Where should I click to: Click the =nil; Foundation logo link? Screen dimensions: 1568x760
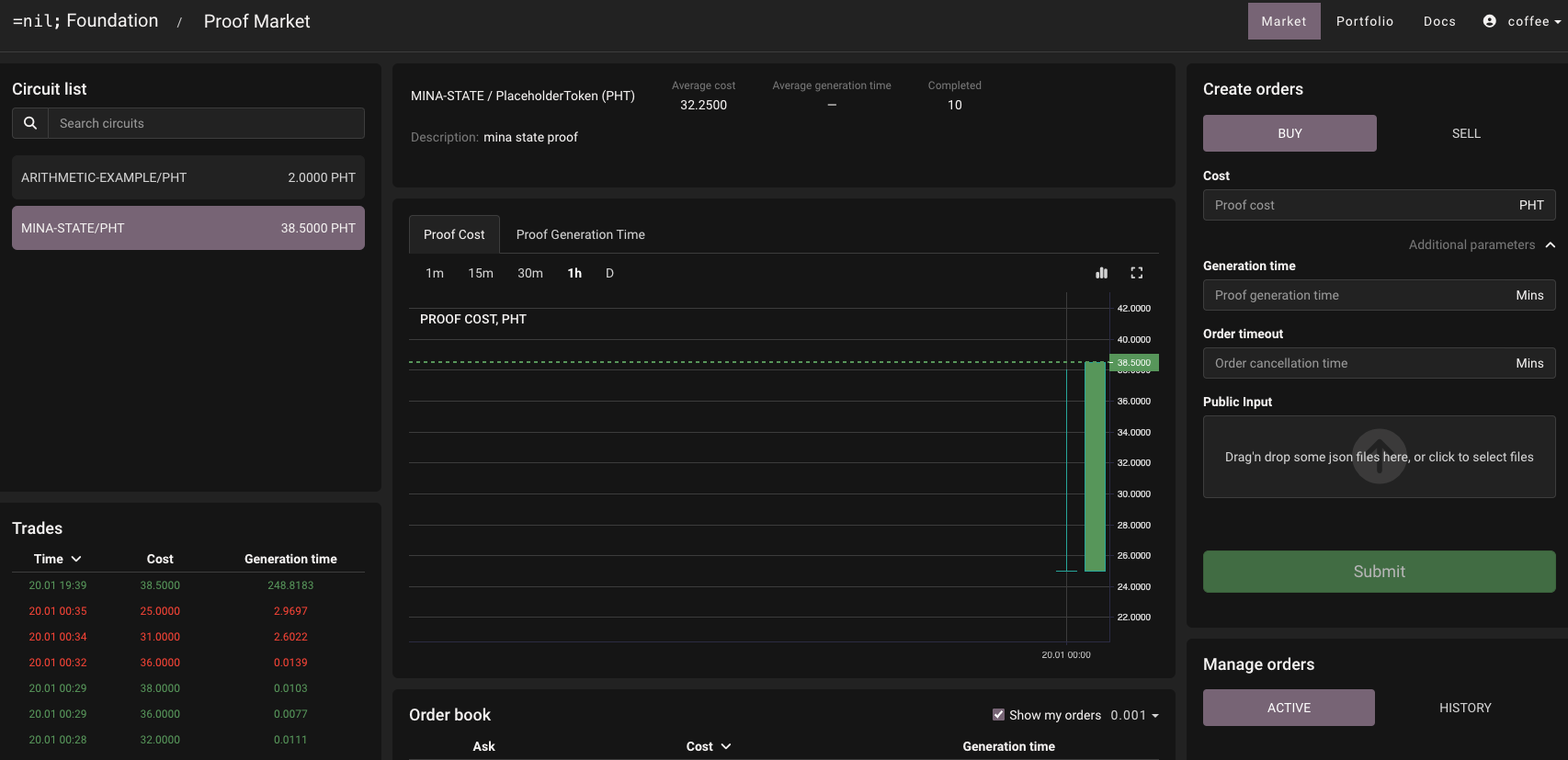coord(85,20)
